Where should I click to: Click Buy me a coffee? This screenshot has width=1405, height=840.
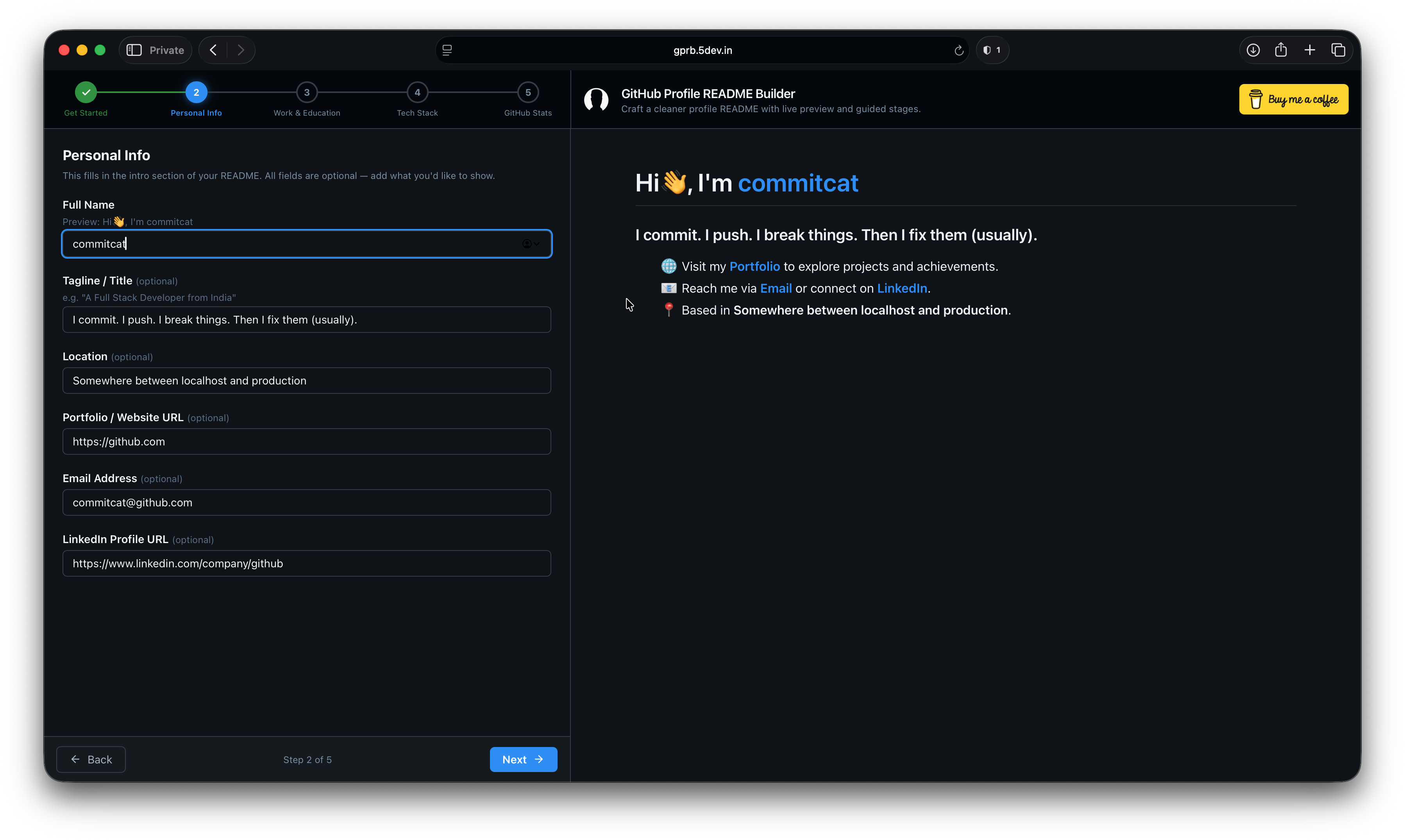click(1294, 99)
